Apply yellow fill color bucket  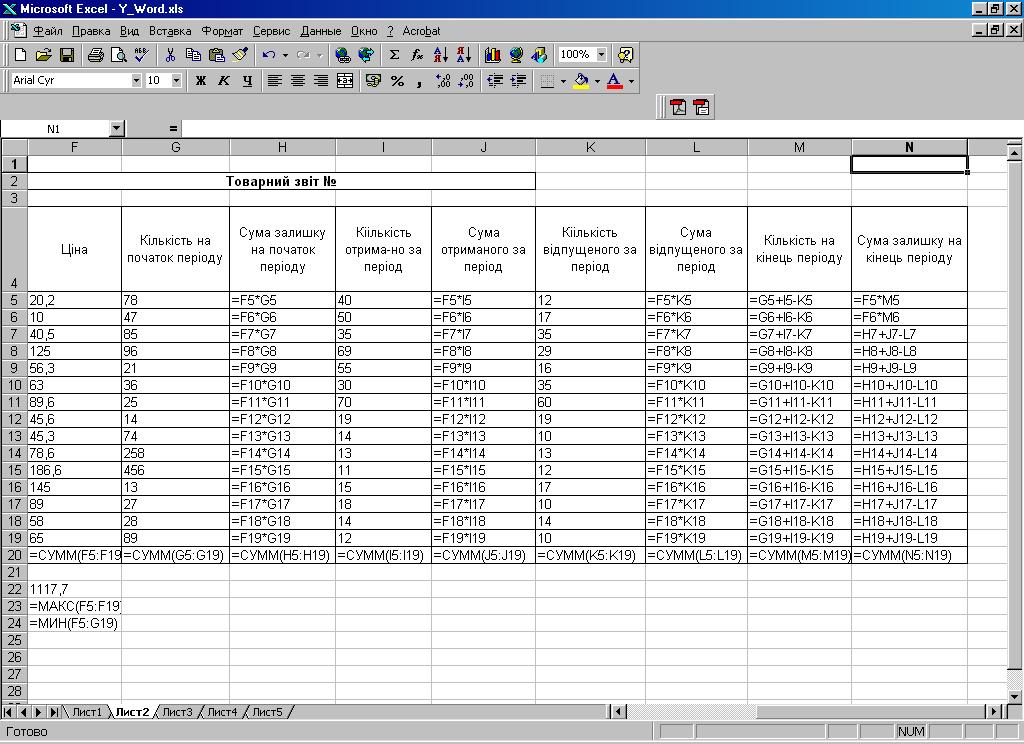coord(581,80)
